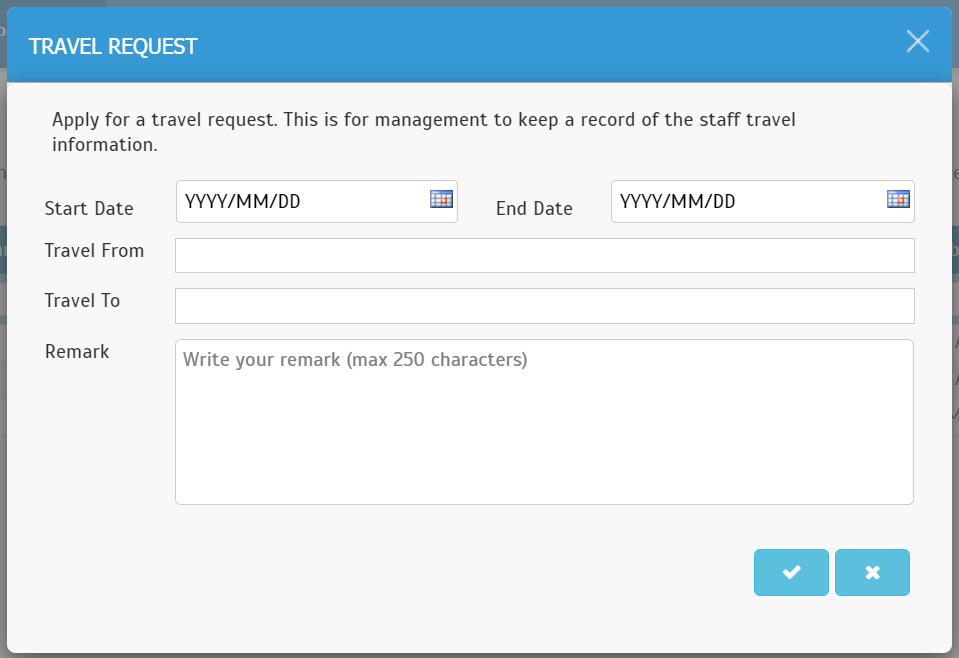Click into the Travel From text box
The height and width of the screenshot is (658, 959).
pyautogui.click(x=544, y=256)
